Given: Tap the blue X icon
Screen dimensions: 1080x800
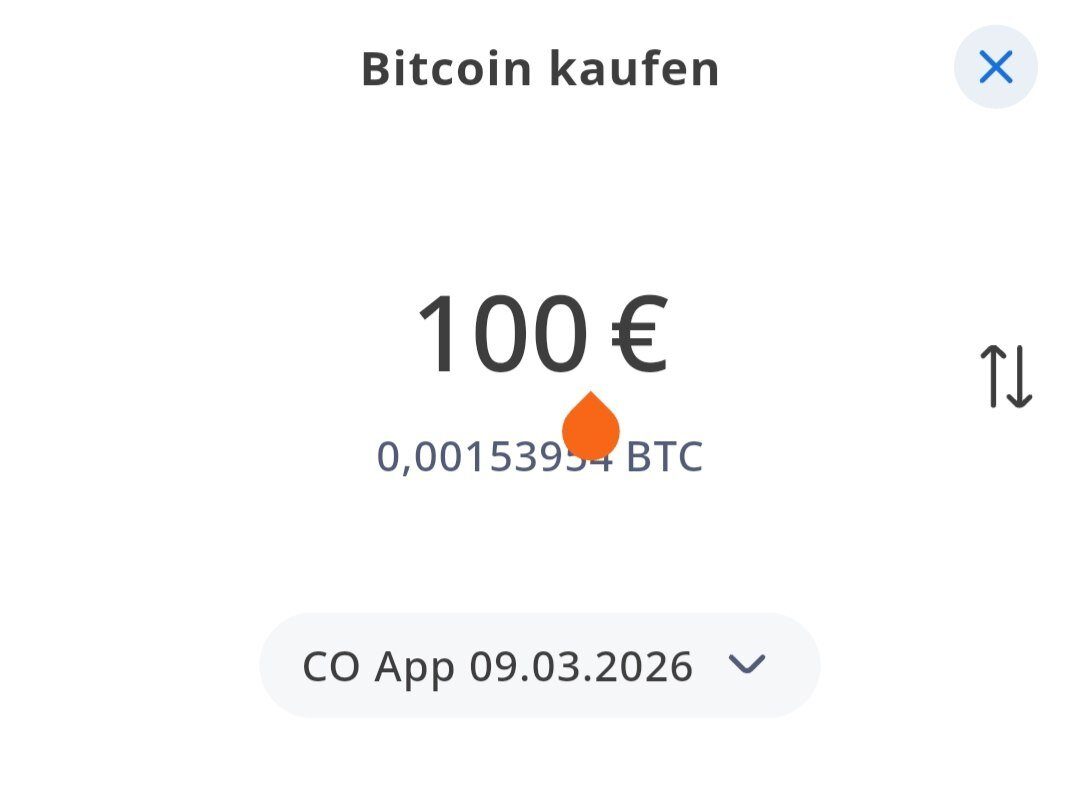Looking at the screenshot, I should click(995, 67).
